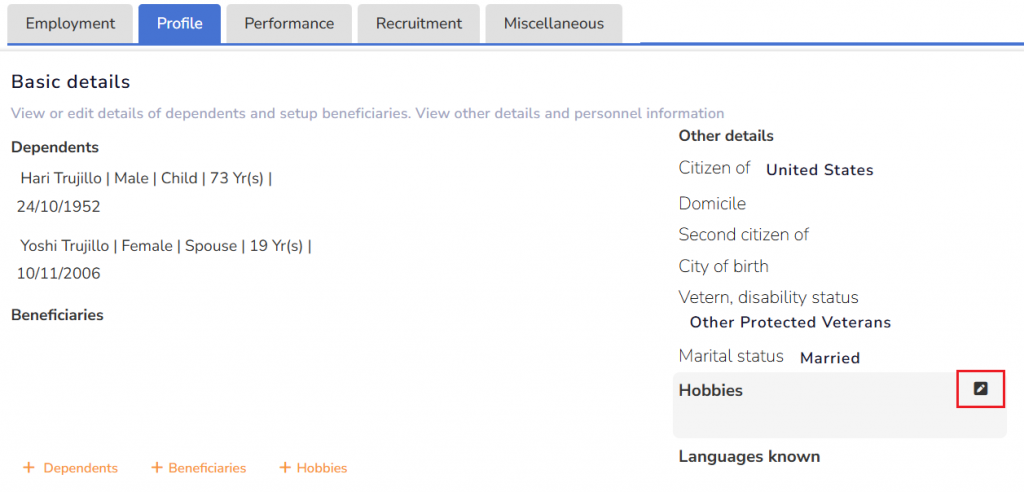The width and height of the screenshot is (1024, 492).
Task: Click the Beneficiaries section heading
Action: [x=57, y=315]
